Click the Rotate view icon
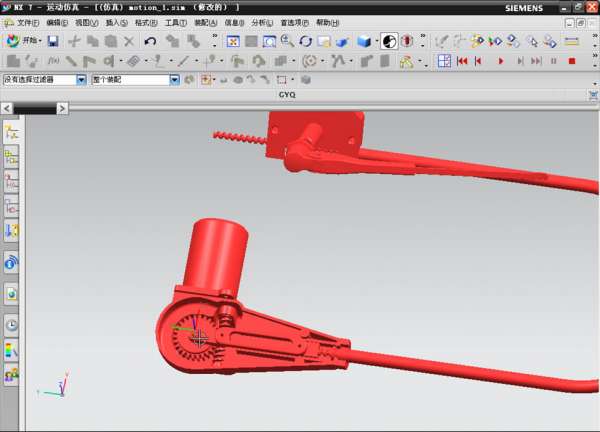Viewport: 600px width, 432px height. coord(306,41)
